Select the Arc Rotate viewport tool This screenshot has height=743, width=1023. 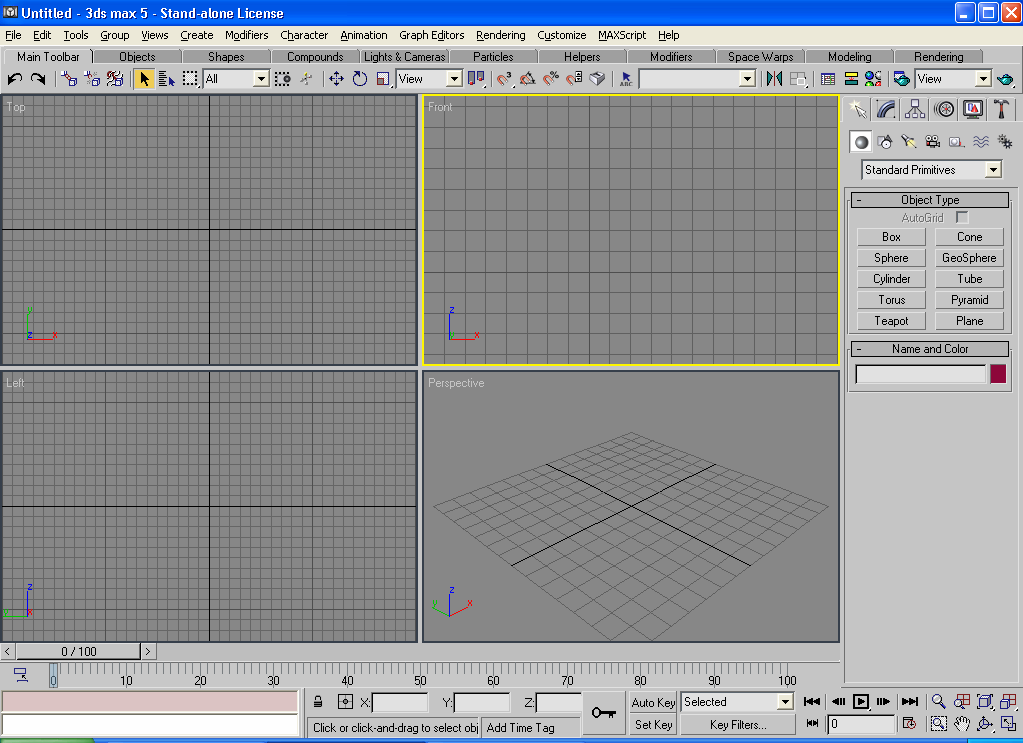[x=985, y=723]
